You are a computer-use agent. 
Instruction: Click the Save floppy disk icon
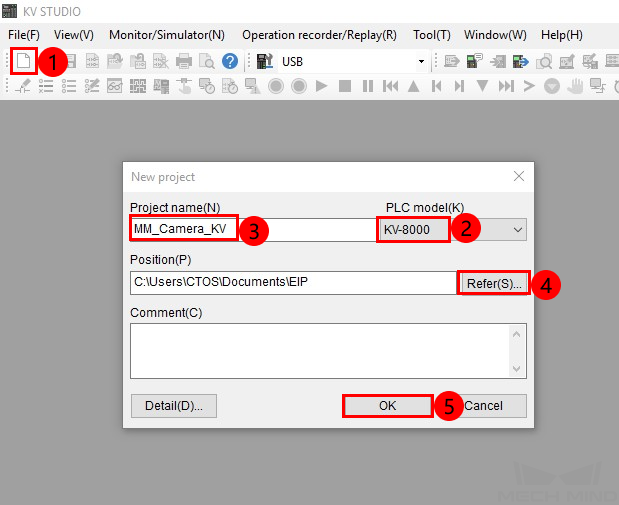pos(71,61)
